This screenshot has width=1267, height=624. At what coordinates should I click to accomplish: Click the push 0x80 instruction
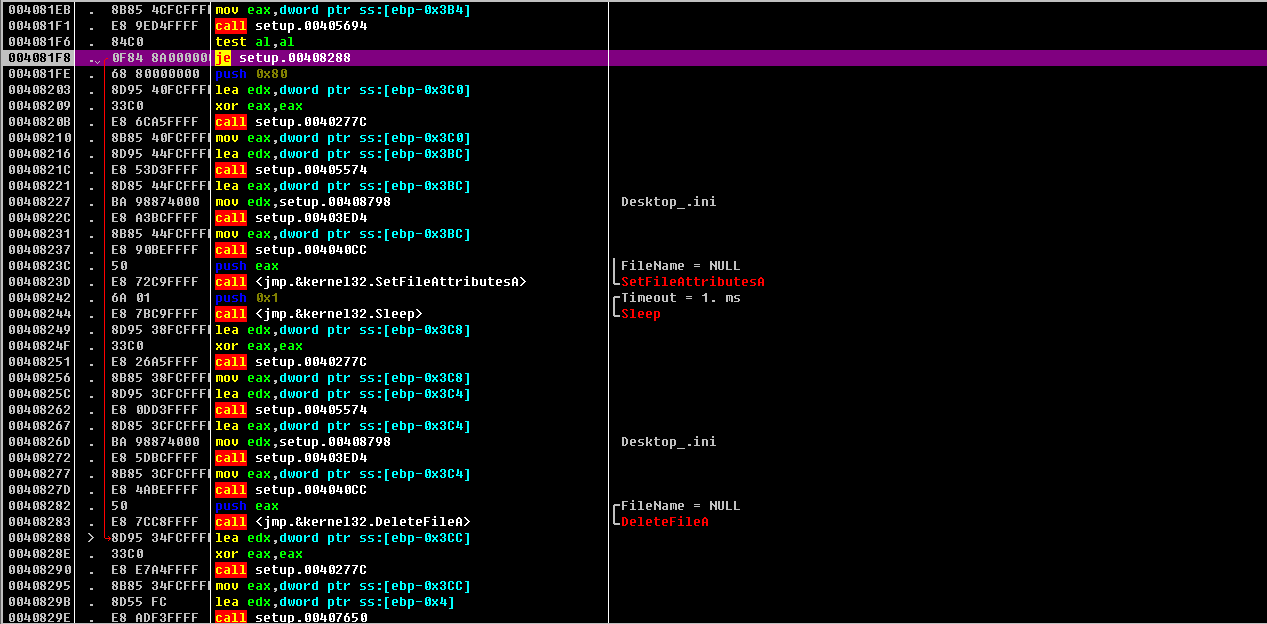tap(251, 74)
